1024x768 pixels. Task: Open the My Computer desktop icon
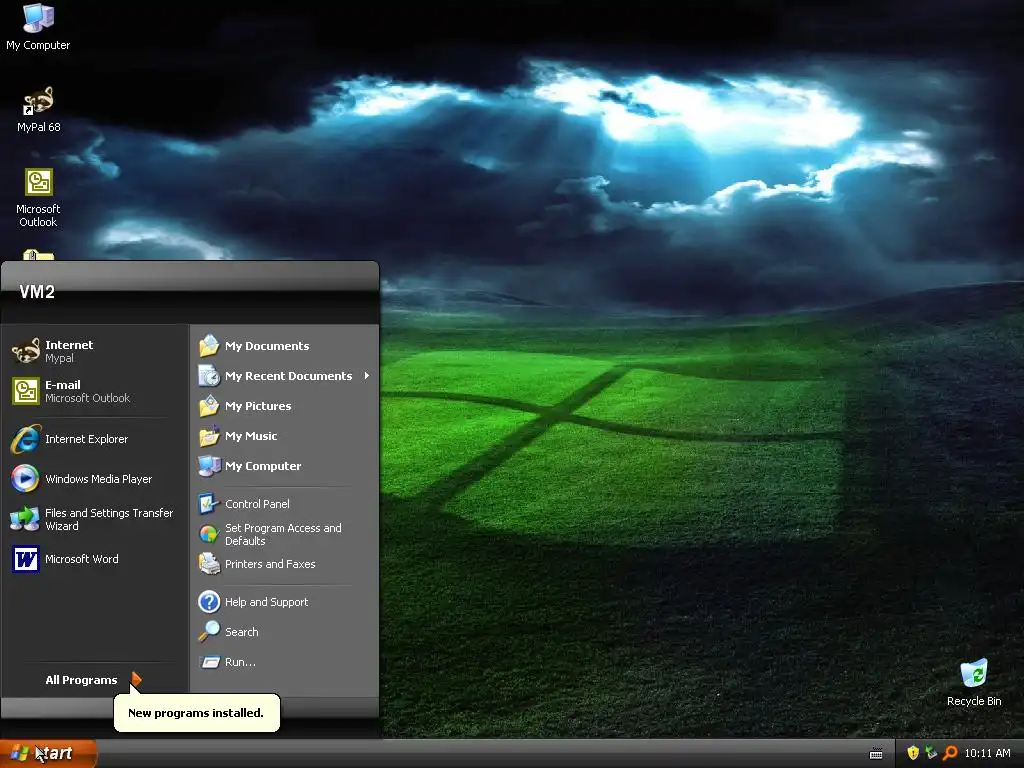[38, 27]
